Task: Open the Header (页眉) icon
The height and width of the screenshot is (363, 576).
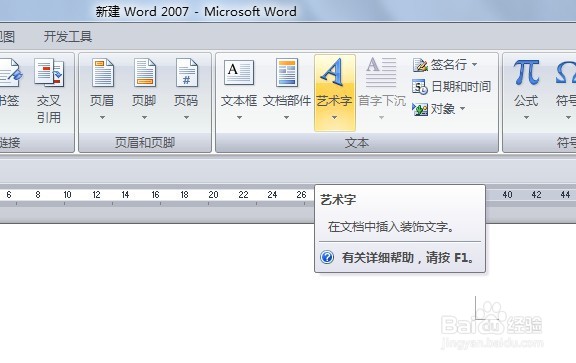Action: click(102, 73)
